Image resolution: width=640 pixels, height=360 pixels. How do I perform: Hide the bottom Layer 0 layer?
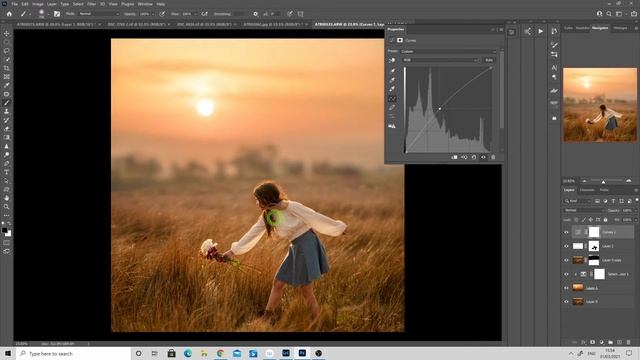point(566,302)
